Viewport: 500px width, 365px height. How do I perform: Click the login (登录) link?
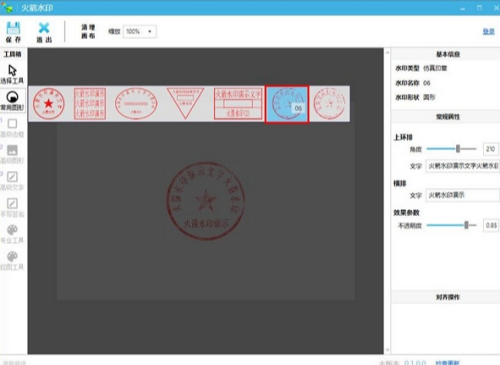coord(489,32)
